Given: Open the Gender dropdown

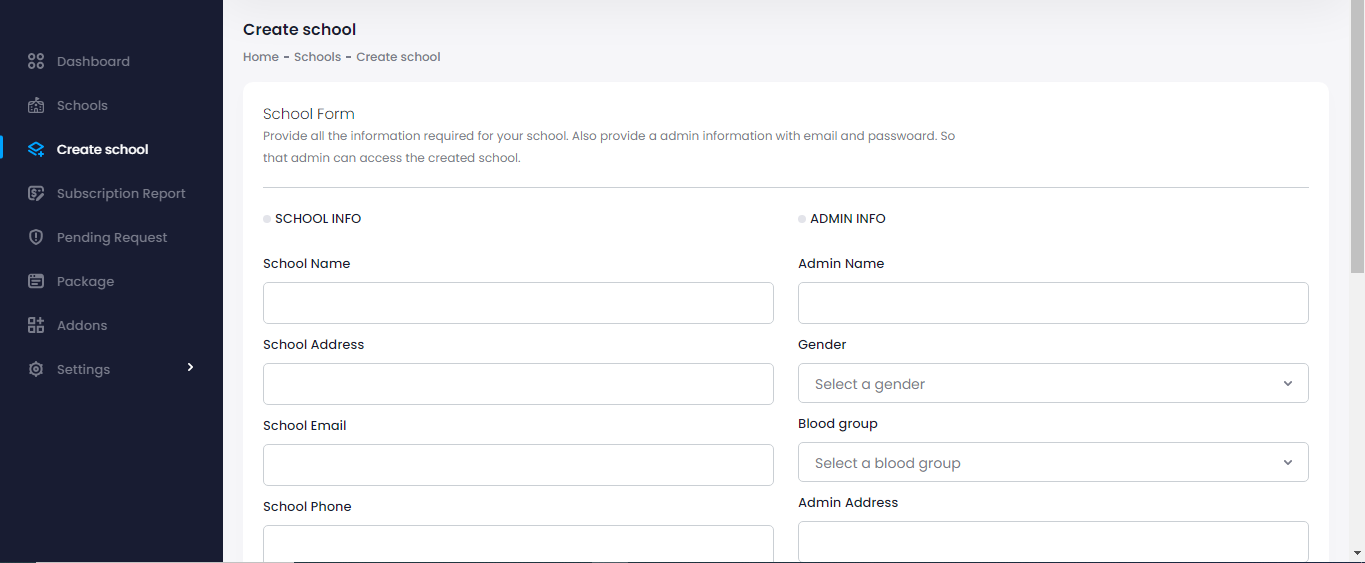Looking at the screenshot, I should pyautogui.click(x=1052, y=383).
